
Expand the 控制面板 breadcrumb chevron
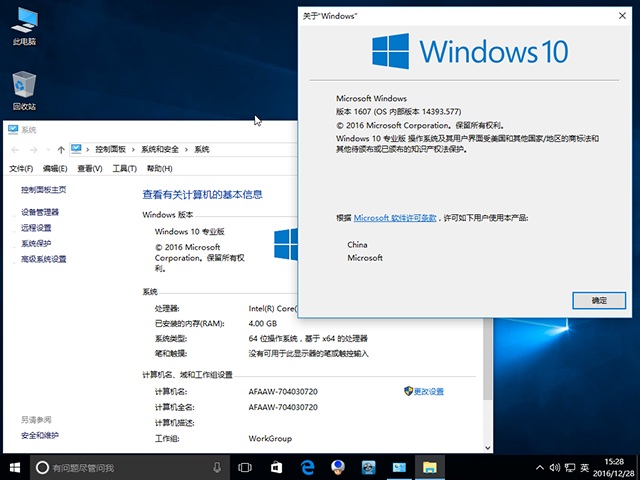(x=134, y=149)
